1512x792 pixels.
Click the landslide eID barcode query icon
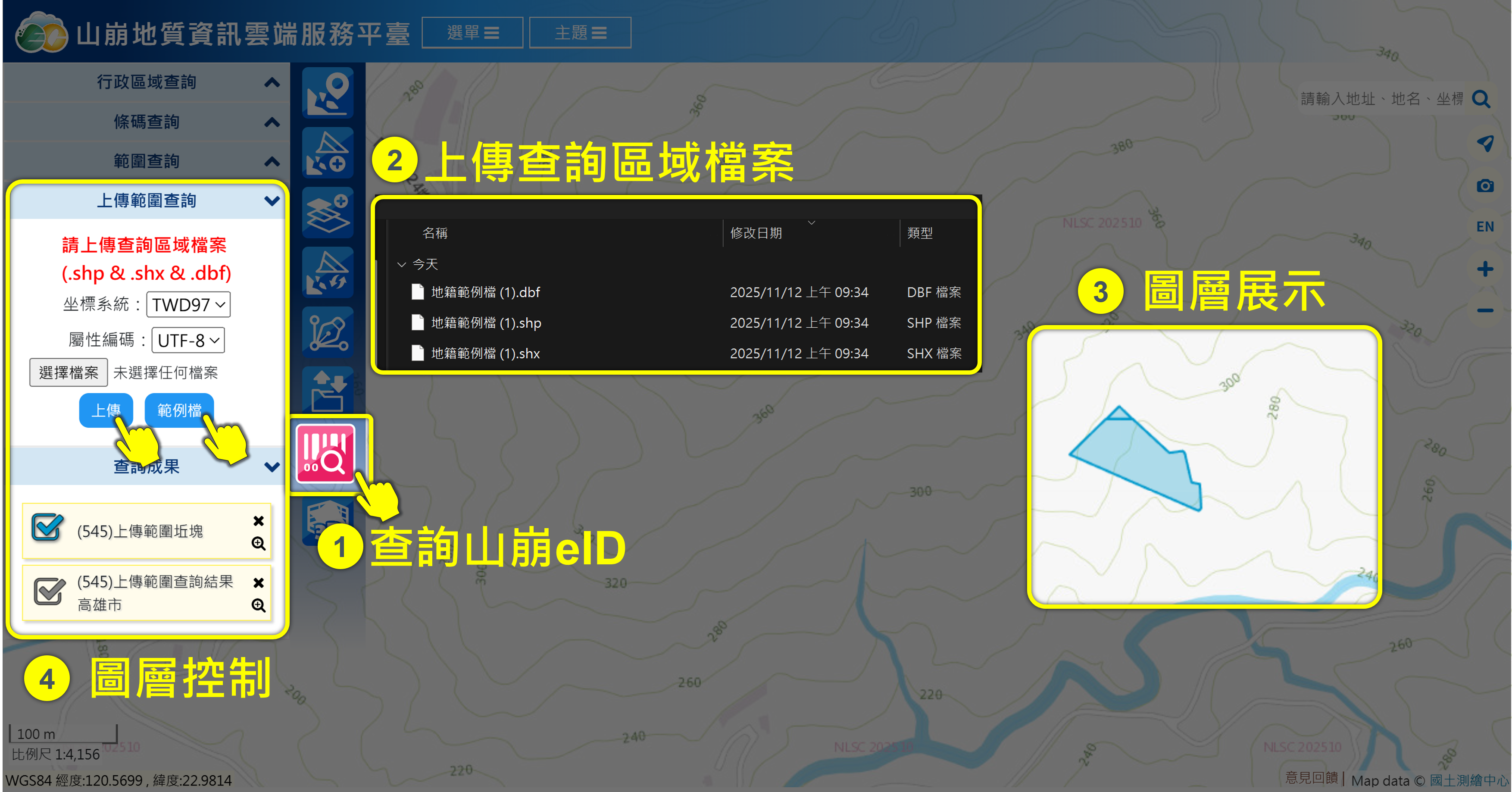point(326,454)
